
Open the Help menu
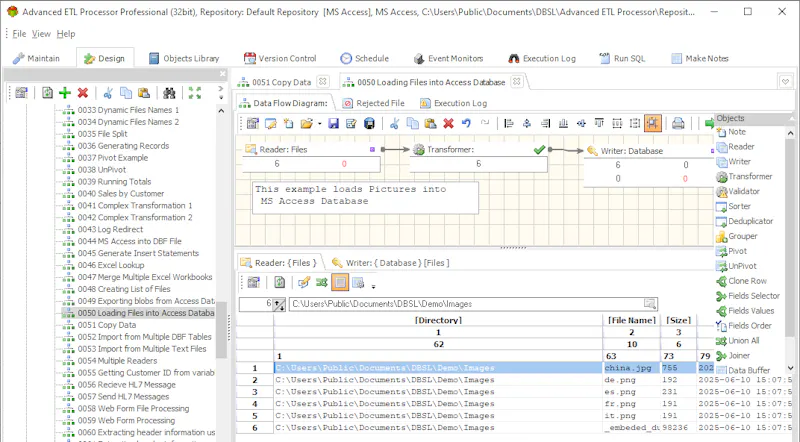[x=66, y=34]
